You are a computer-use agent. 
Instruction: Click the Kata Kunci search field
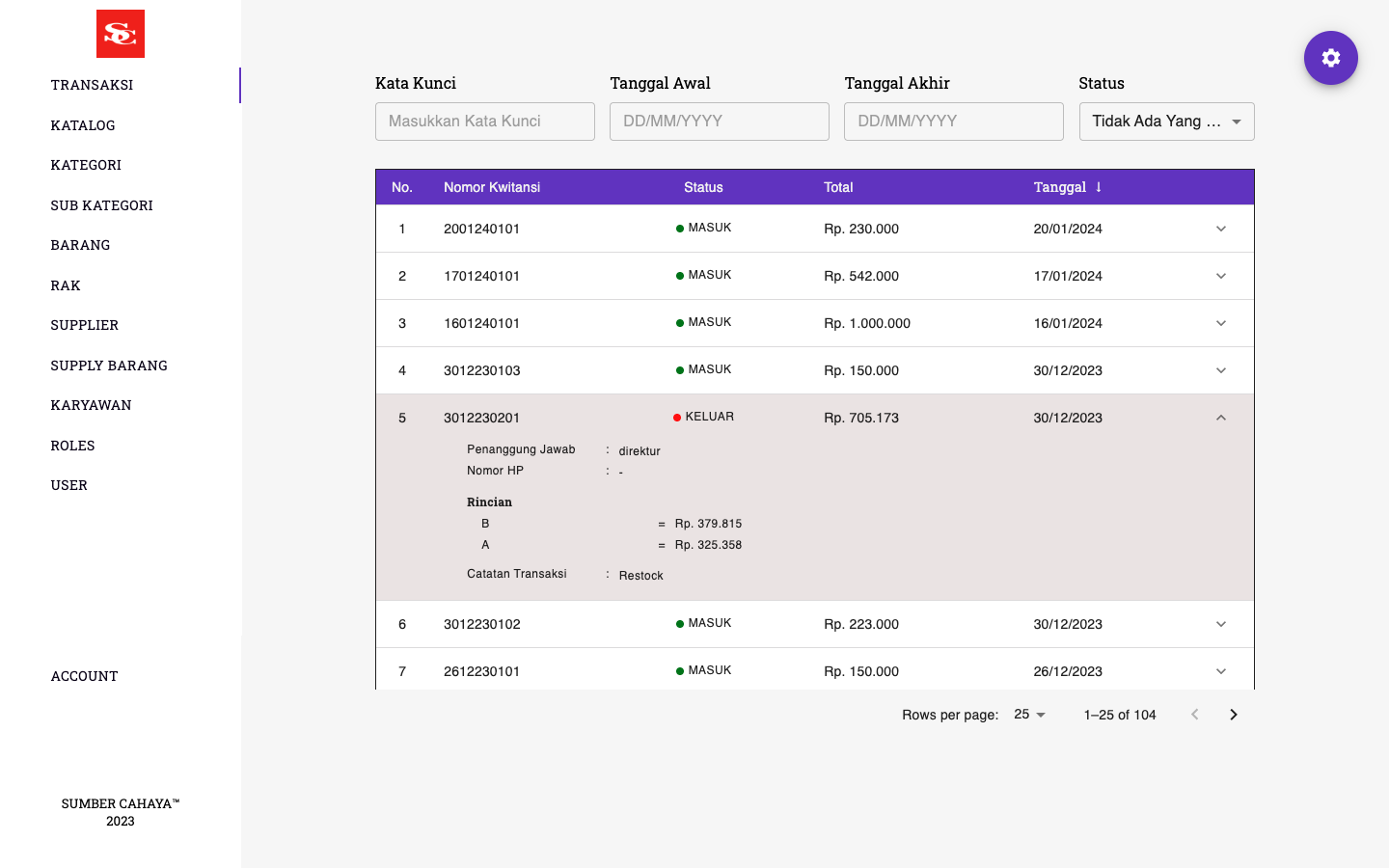(x=484, y=122)
